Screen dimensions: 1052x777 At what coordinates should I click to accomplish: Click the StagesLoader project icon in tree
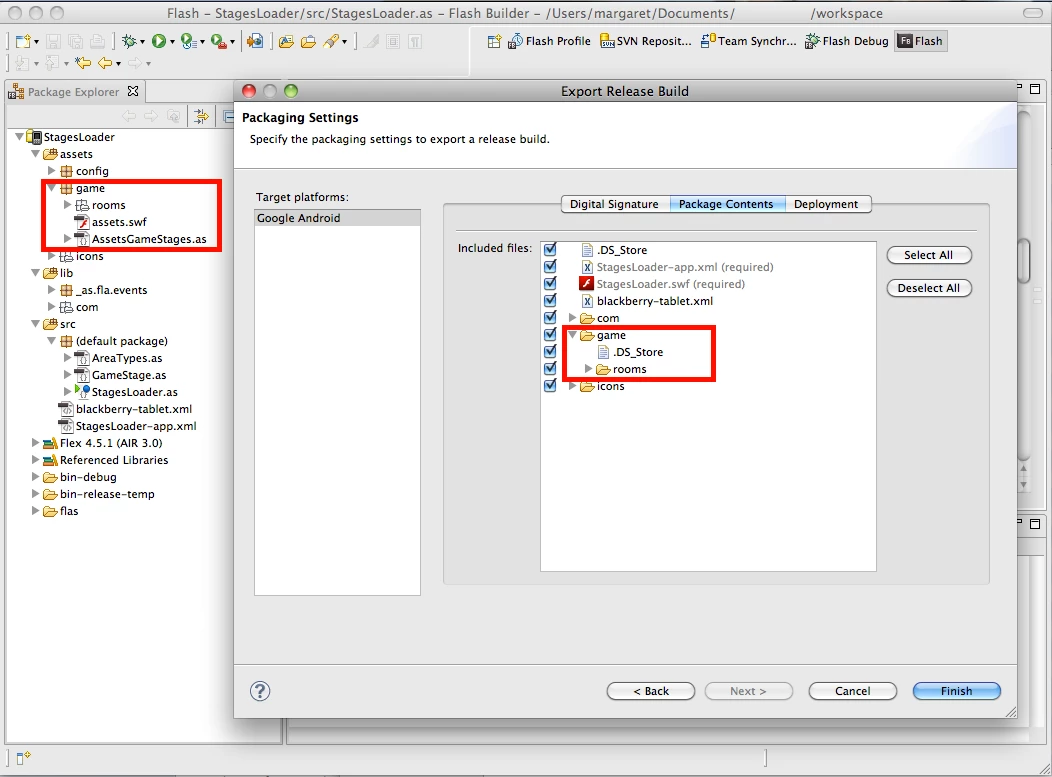pos(34,137)
